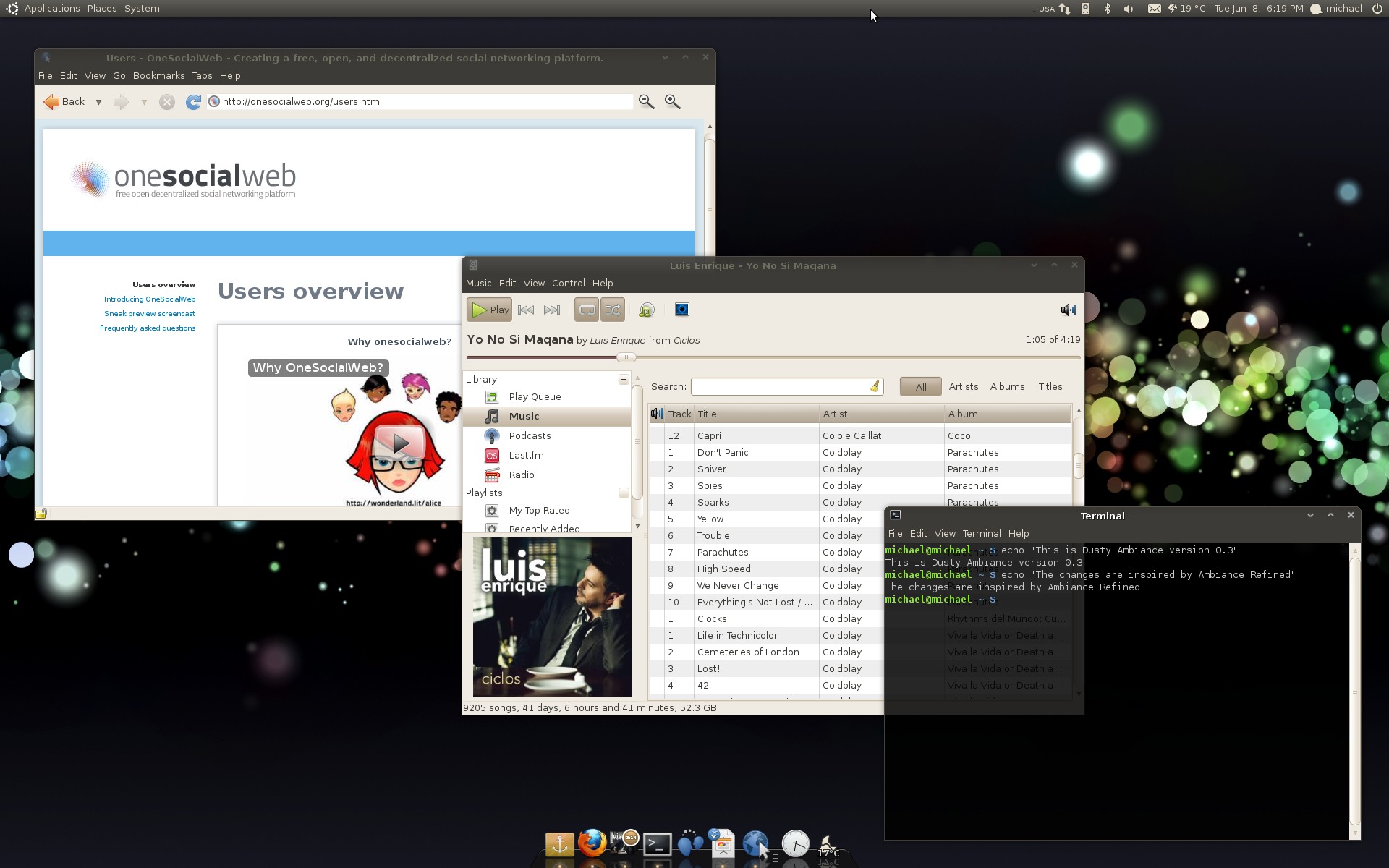Image resolution: width=1389 pixels, height=868 pixels.
Task: Open the mail envelope indicator
Action: coord(1154,9)
